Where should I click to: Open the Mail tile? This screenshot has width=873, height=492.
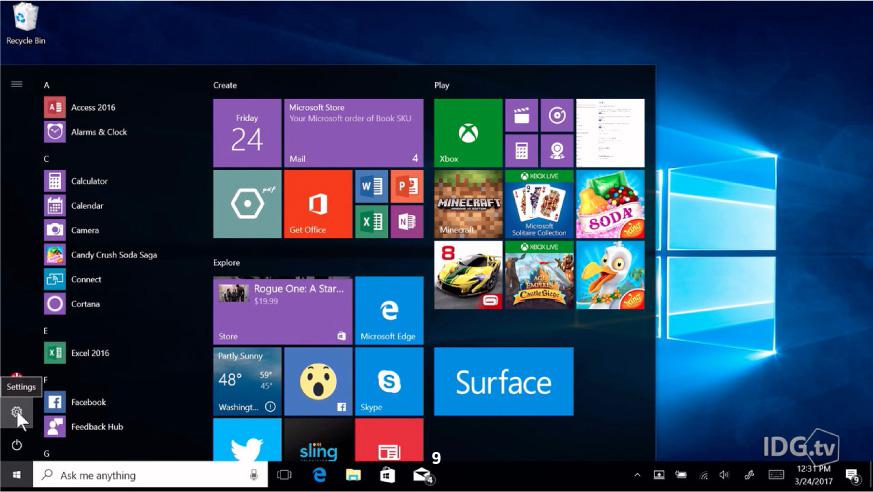point(354,133)
